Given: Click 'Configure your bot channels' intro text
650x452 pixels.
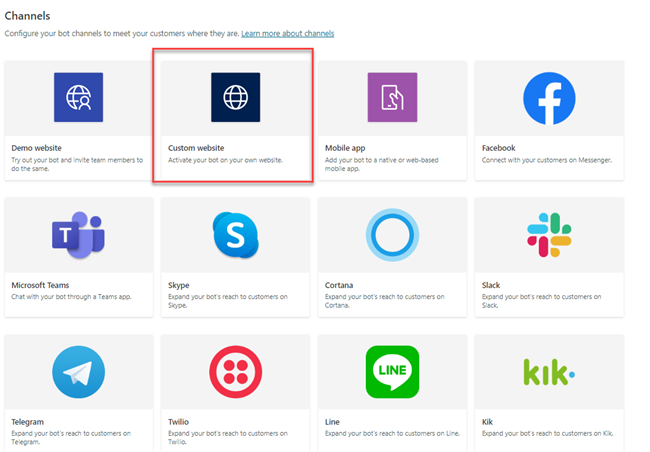Looking at the screenshot, I should [x=122, y=34].
